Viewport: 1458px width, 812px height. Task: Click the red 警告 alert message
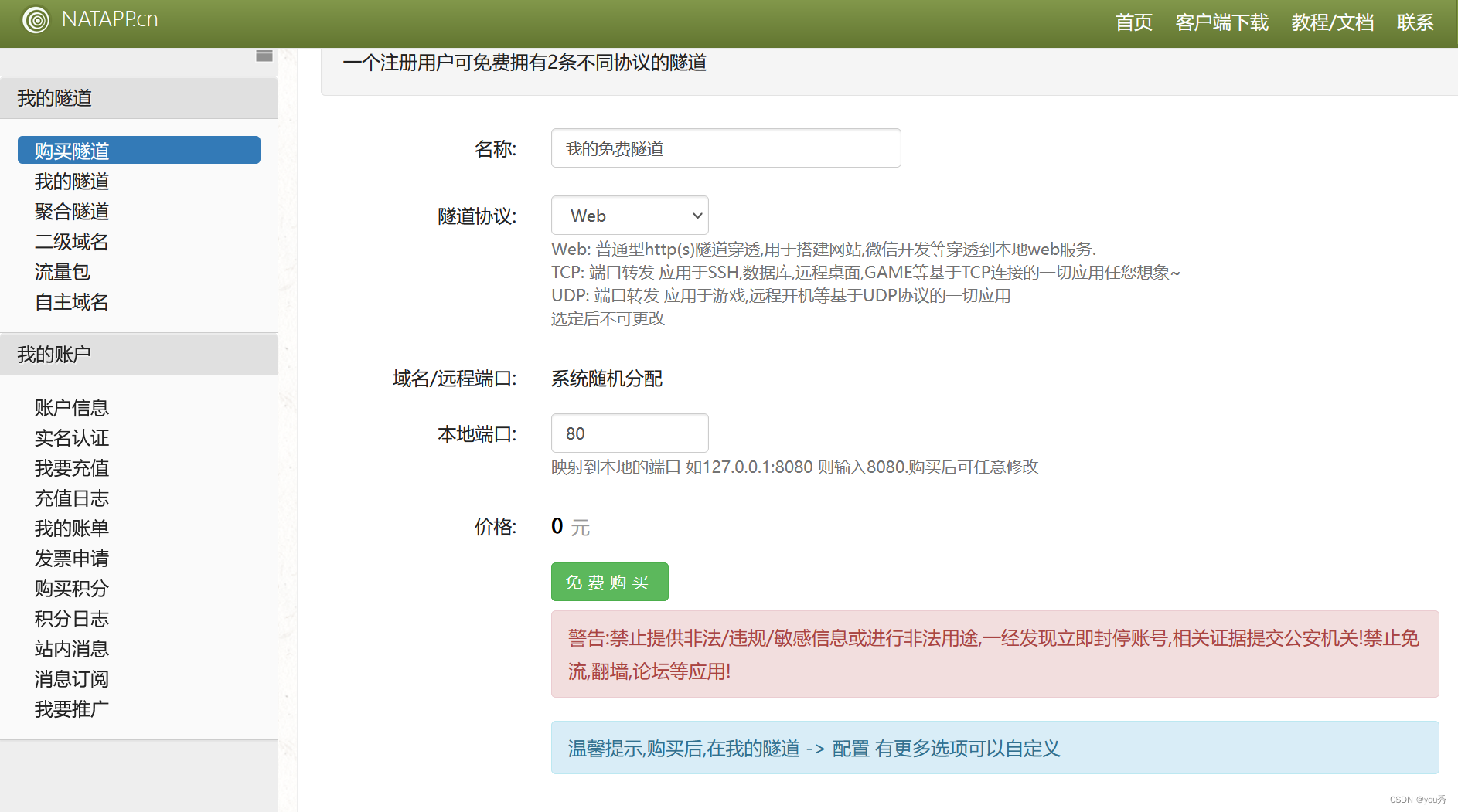[x=995, y=654]
